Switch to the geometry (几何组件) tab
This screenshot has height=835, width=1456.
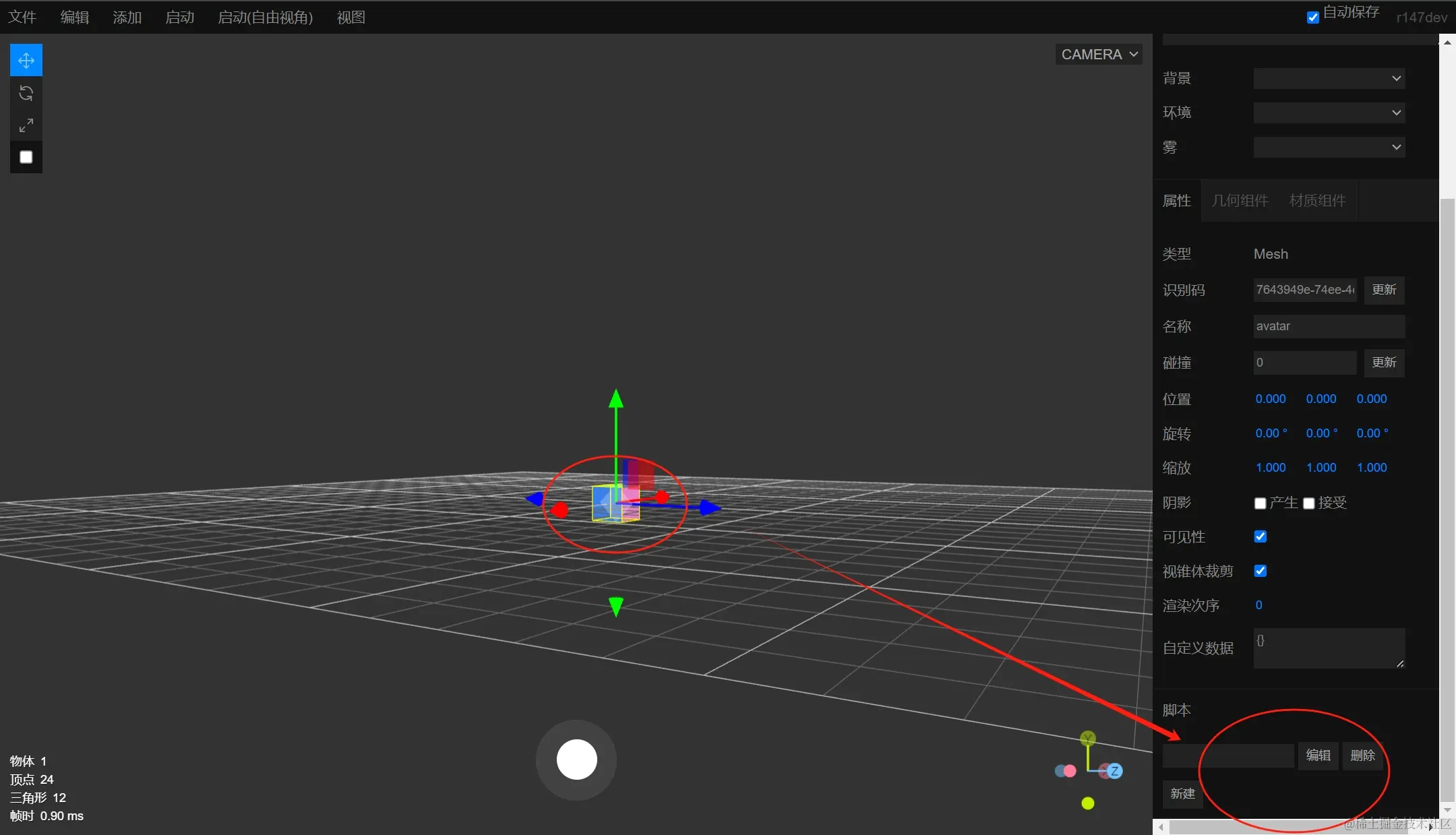point(1240,201)
